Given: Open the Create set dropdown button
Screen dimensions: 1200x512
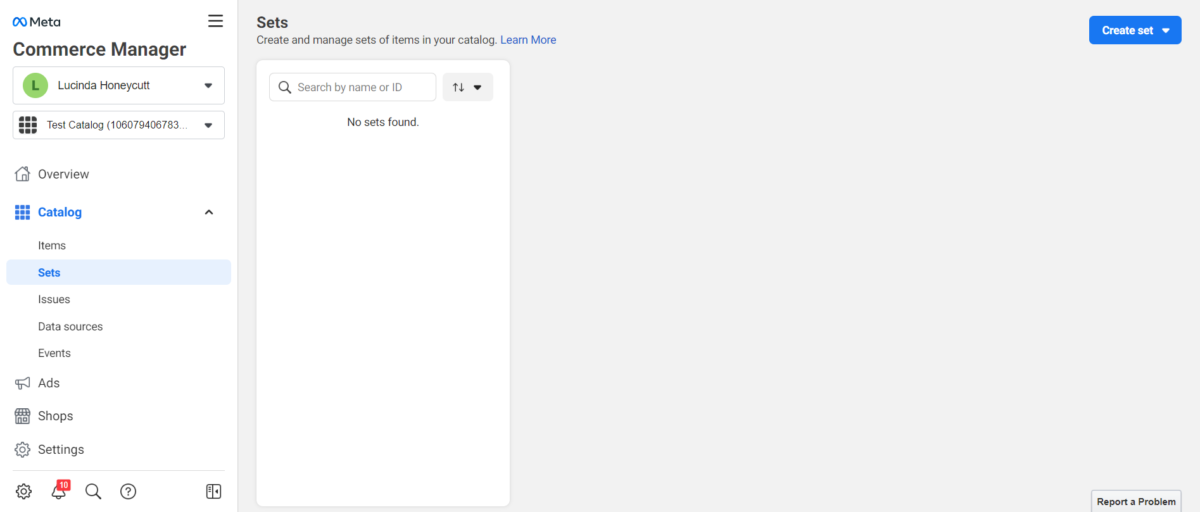Looking at the screenshot, I should (1134, 30).
